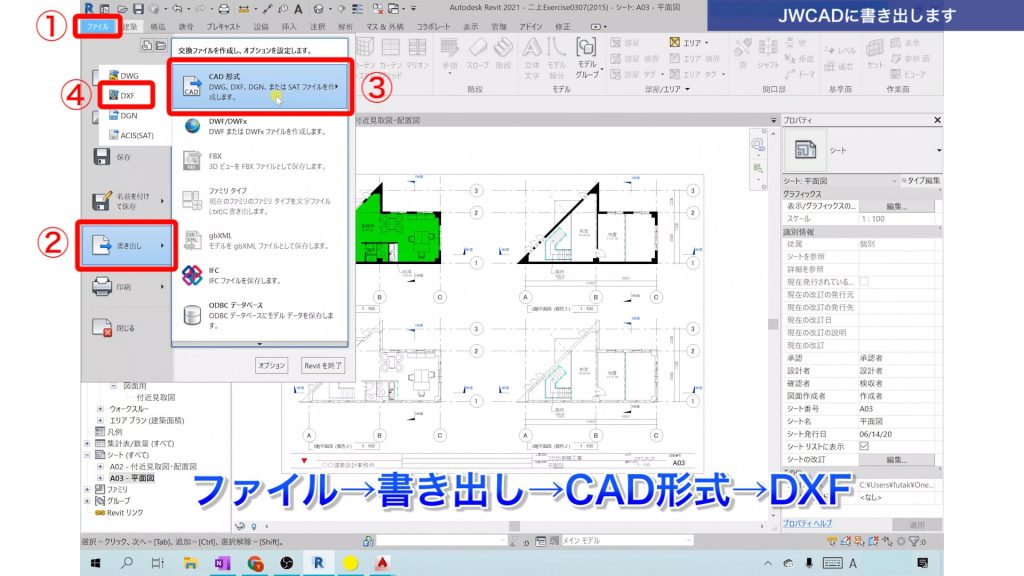
Task: Click the file path field showing C:\Users\futak
Action: point(892,486)
